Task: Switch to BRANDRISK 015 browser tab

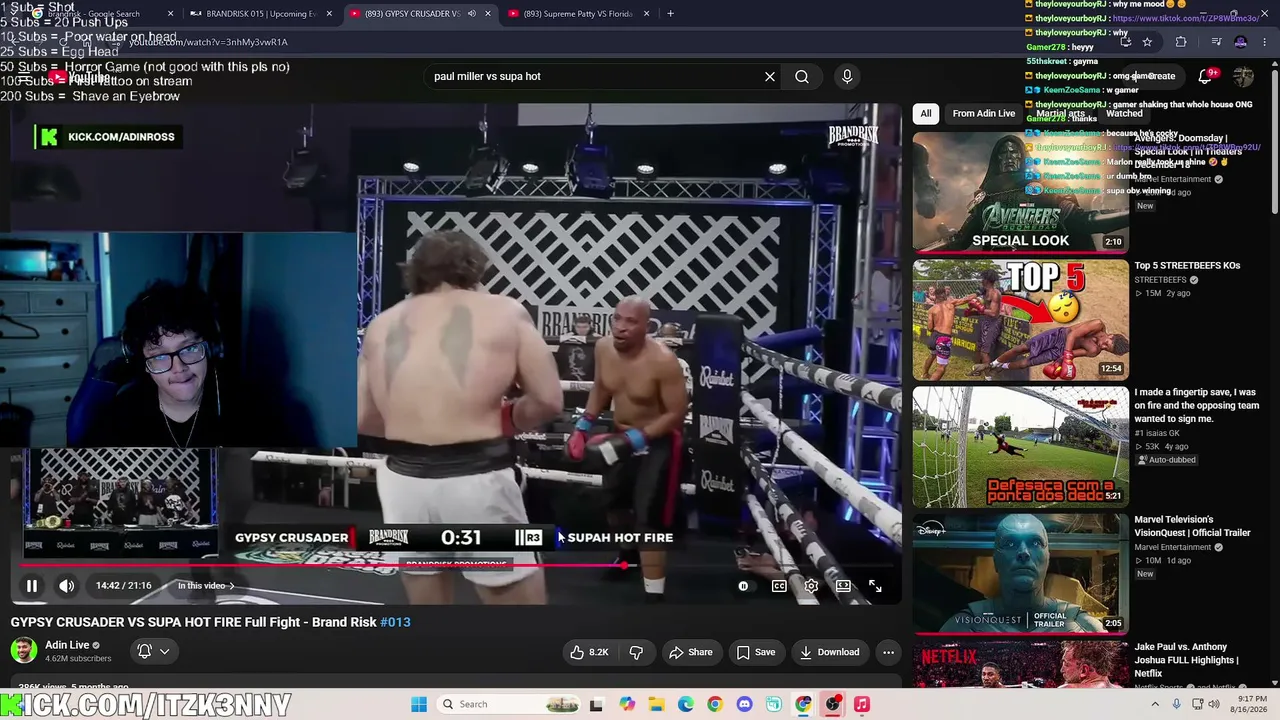Action: [262, 14]
